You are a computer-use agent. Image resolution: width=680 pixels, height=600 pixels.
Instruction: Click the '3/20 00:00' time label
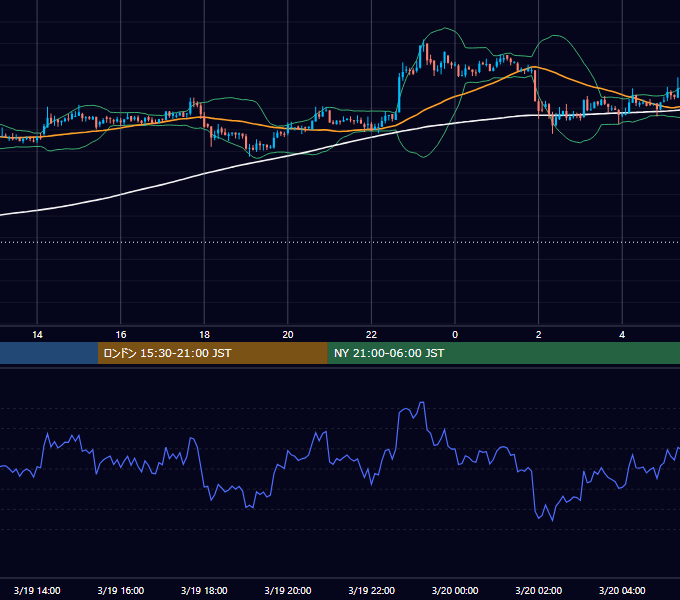point(455,590)
